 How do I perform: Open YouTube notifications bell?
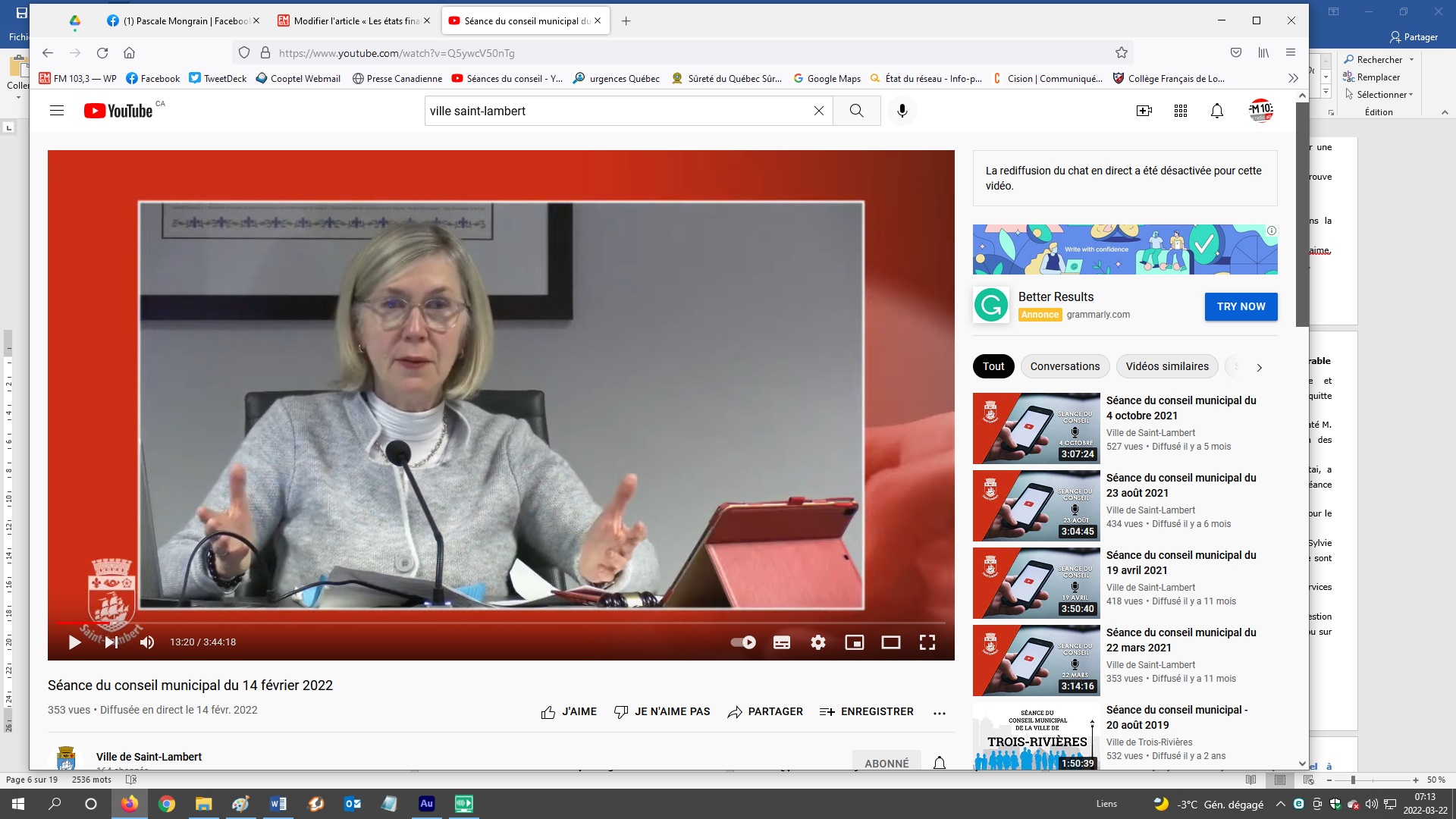(1216, 111)
